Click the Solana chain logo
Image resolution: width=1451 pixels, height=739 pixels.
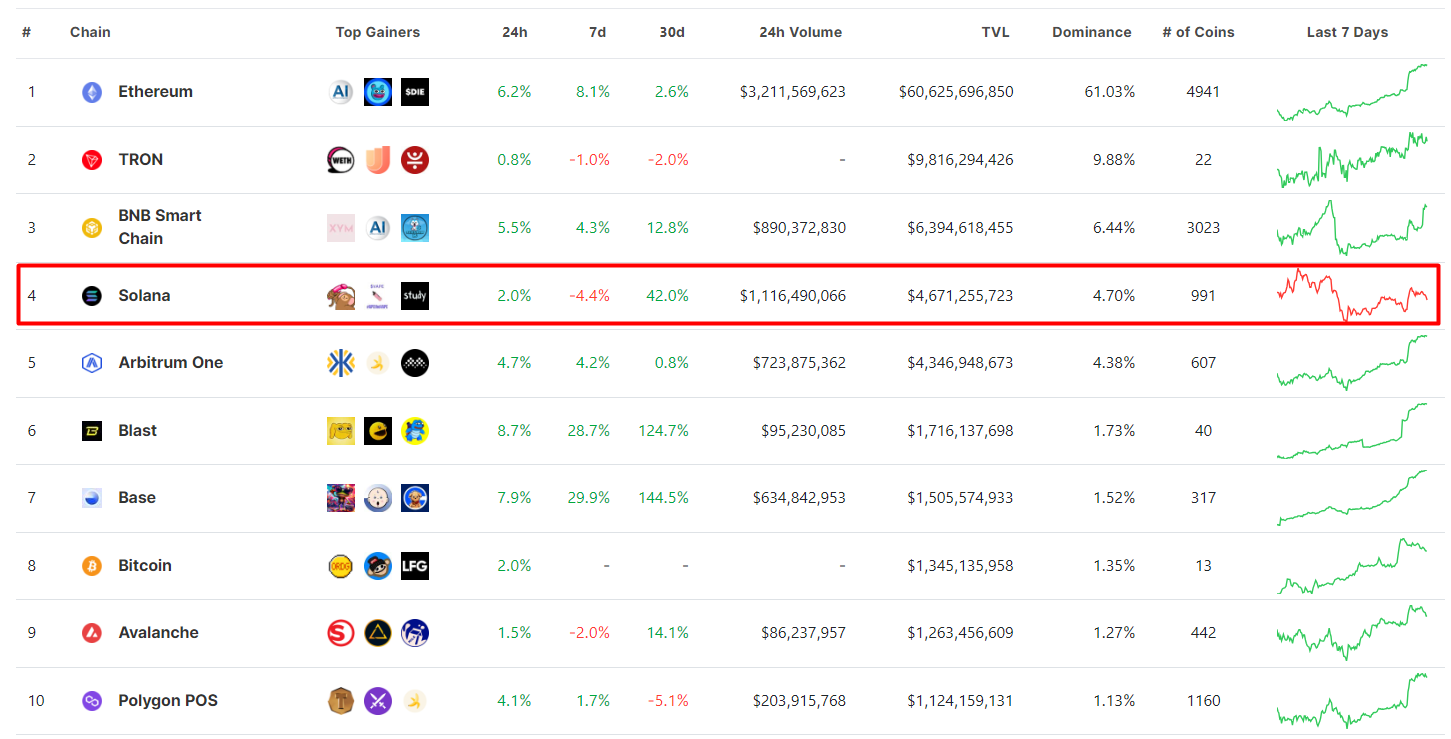click(92, 296)
